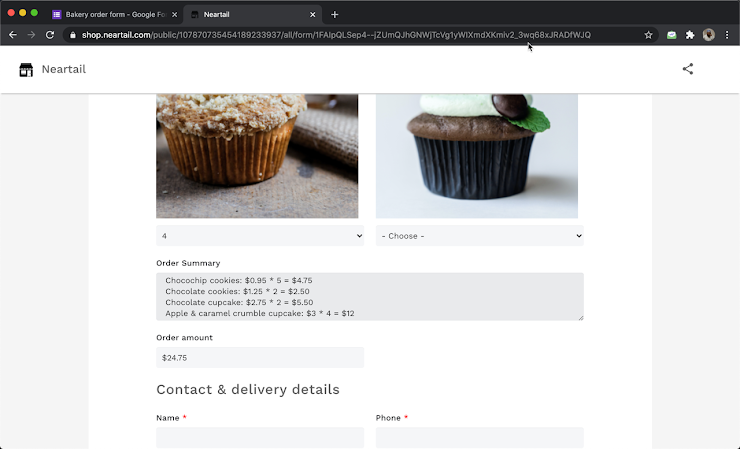This screenshot has width=740, height=449.
Task: Click the mint chocolate cupcake image
Action: click(x=477, y=156)
